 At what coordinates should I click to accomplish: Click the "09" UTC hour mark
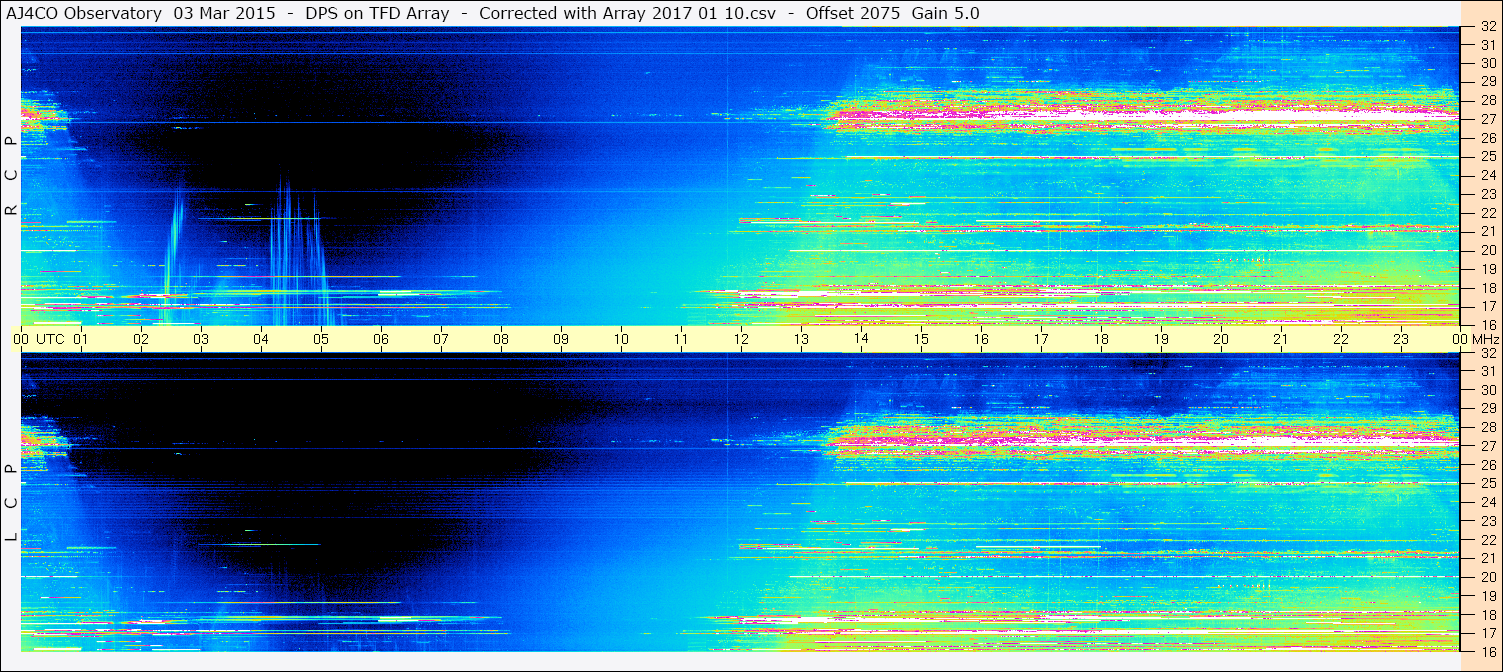[x=561, y=339]
